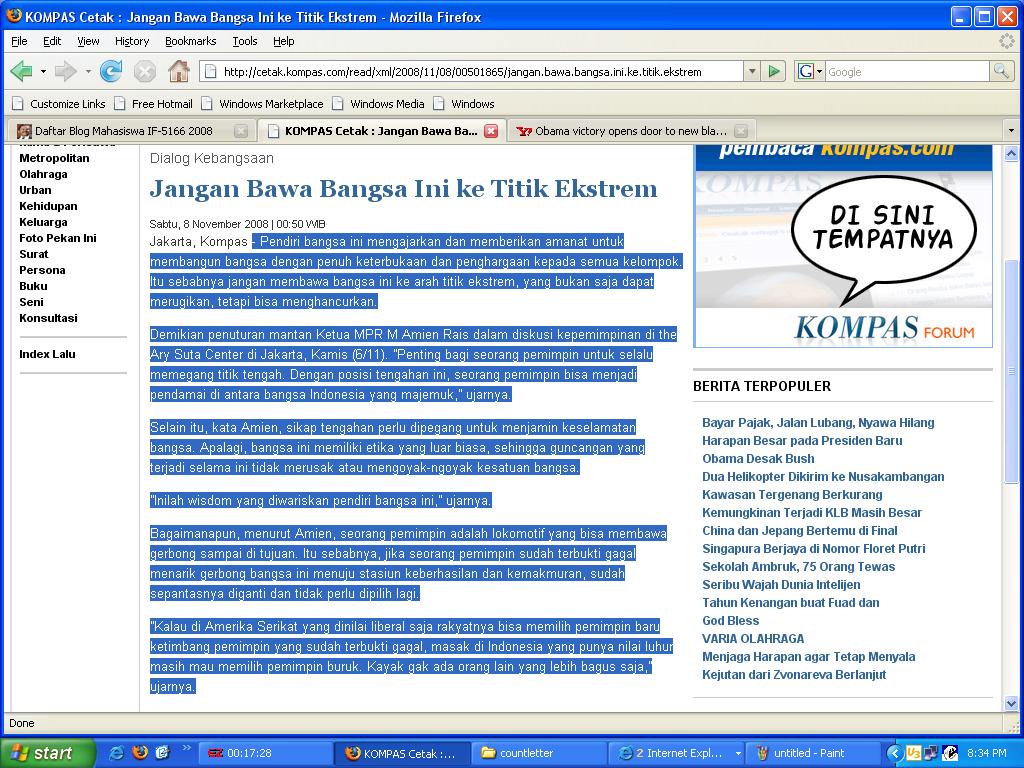Open the Help menu
The width and height of the screenshot is (1024, 768).
[283, 41]
